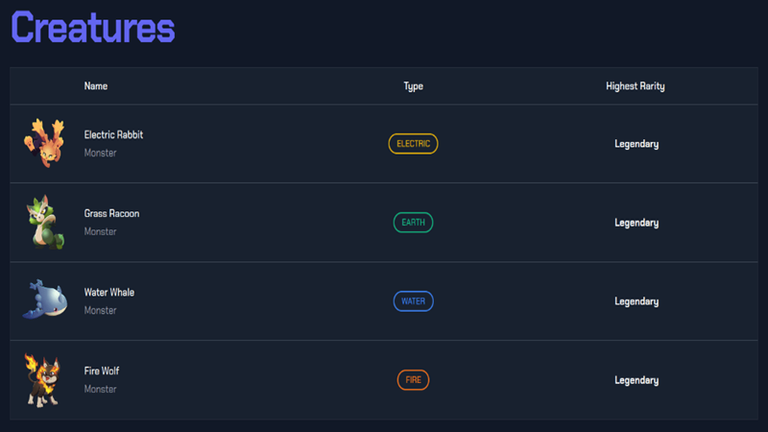Click the Highest Rarity column header
This screenshot has height=432, width=768.
click(635, 87)
